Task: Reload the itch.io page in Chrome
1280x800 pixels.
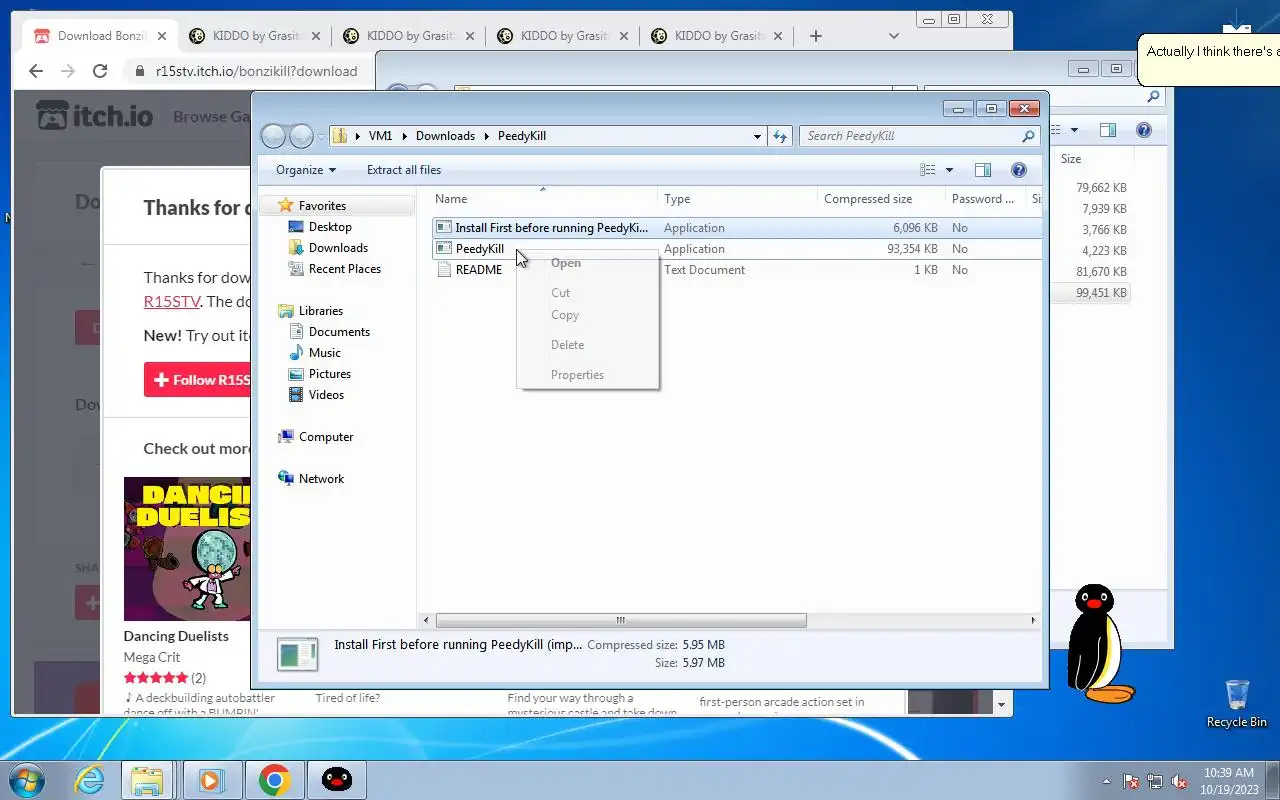Action: pyautogui.click(x=100, y=71)
